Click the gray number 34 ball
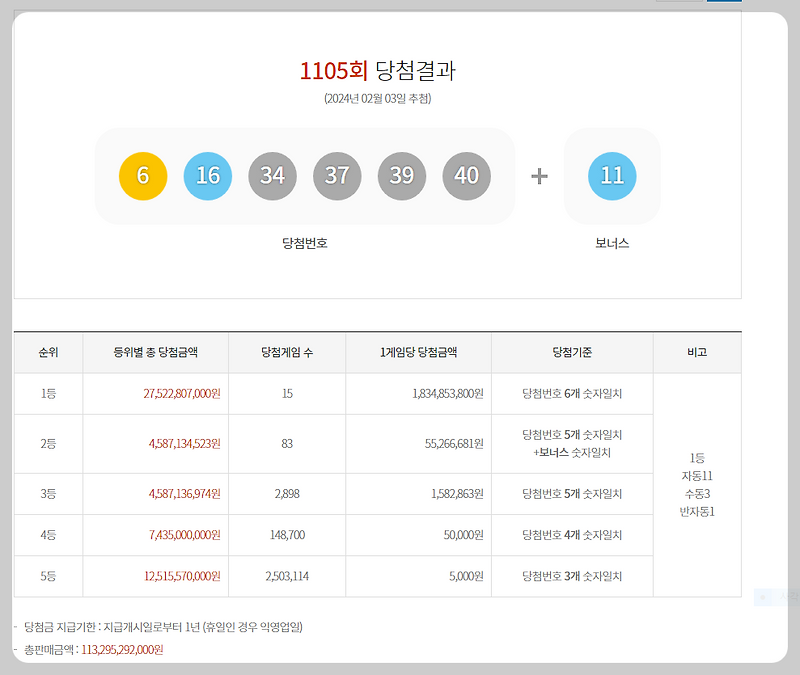This screenshot has height=675, width=800. point(272,176)
